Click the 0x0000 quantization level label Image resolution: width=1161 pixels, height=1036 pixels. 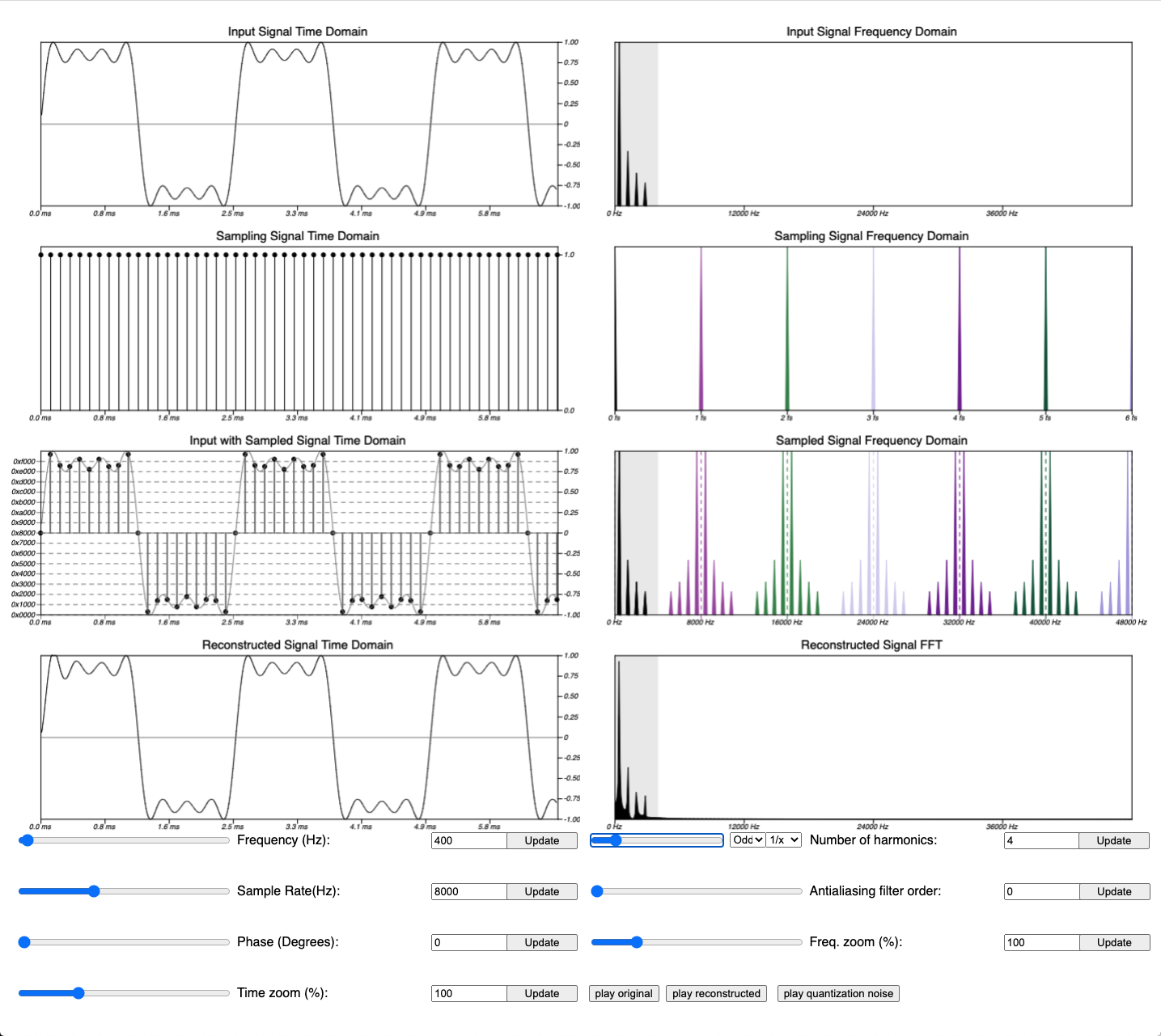point(23,615)
